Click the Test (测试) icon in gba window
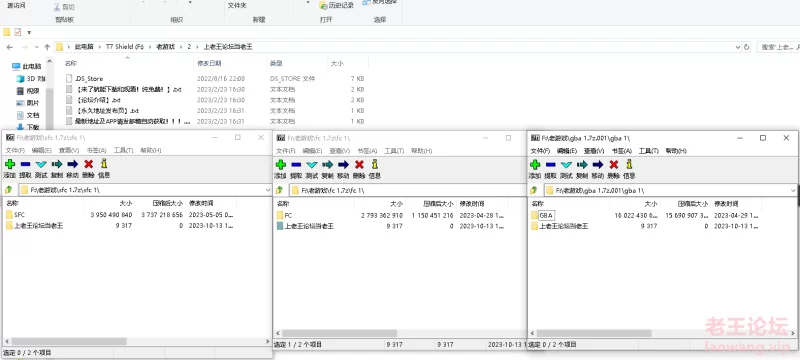 point(566,164)
